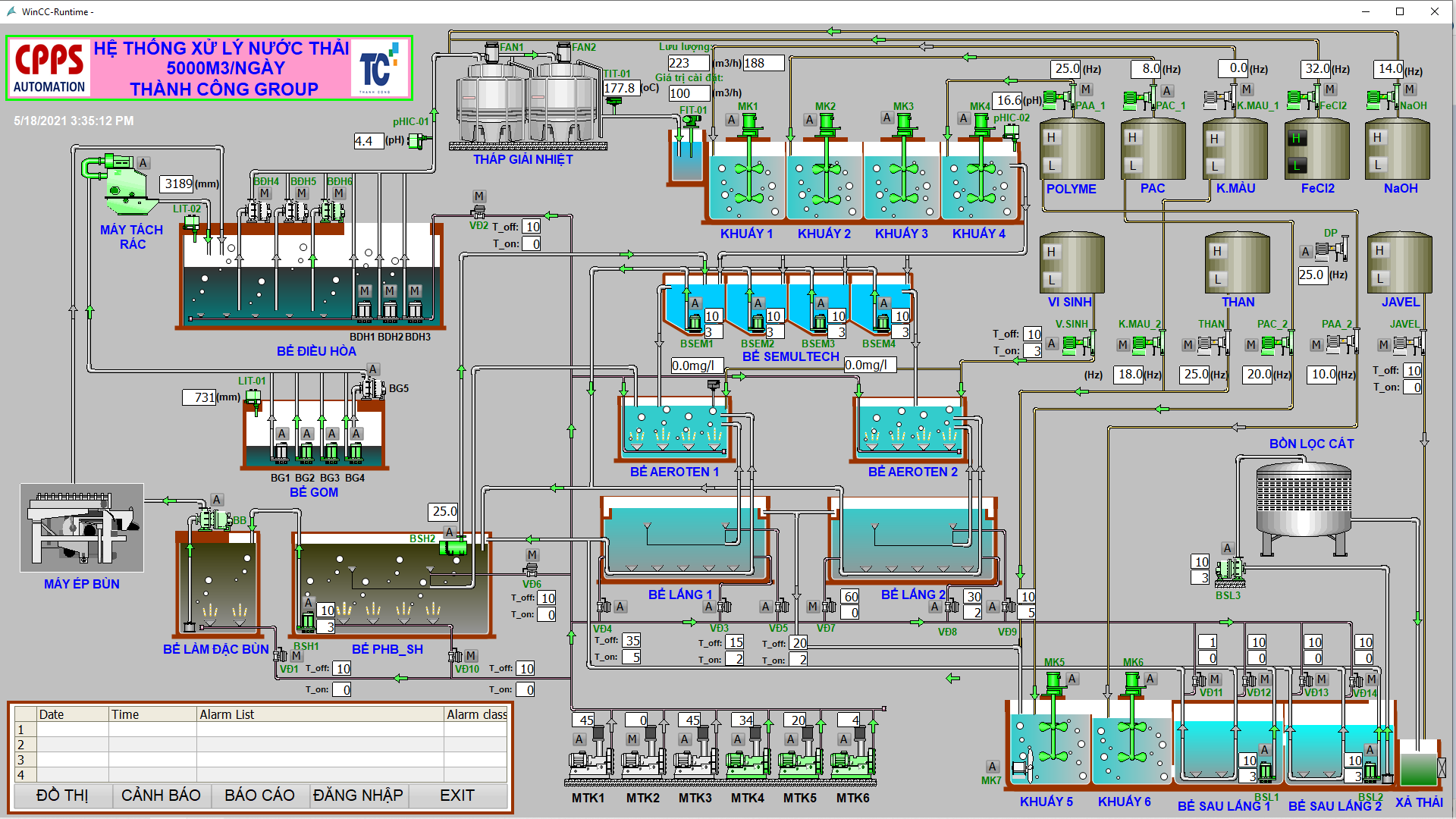The height and width of the screenshot is (819, 1456).
Task: Click the VĐ2 T_off value field
Action: pos(532,227)
